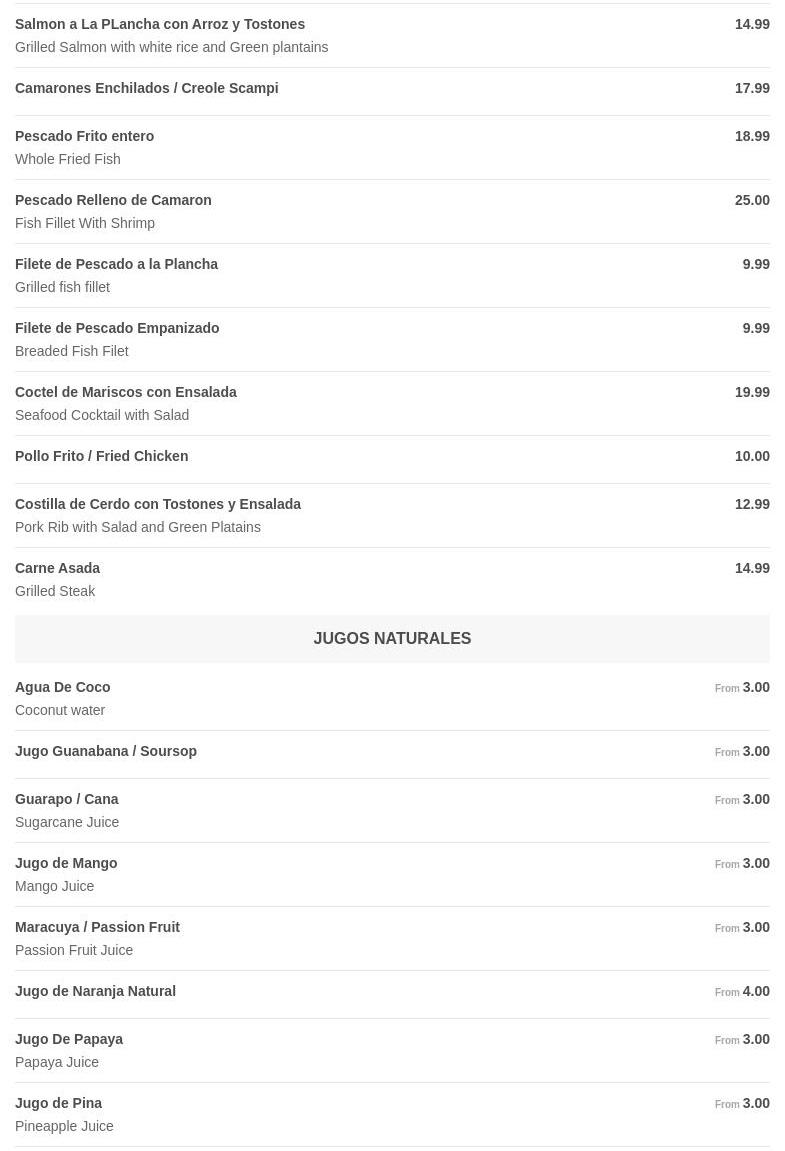Pick Guarapo / Cana sugarcane juice
Image resolution: width=785 pixels, height=1151 pixels.
(x=67, y=799)
